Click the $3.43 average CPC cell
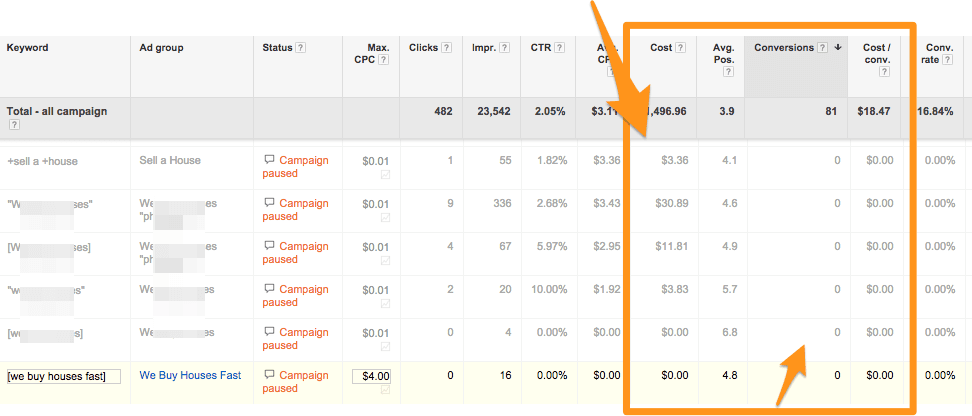The width and height of the screenshot is (972, 416). [x=606, y=203]
